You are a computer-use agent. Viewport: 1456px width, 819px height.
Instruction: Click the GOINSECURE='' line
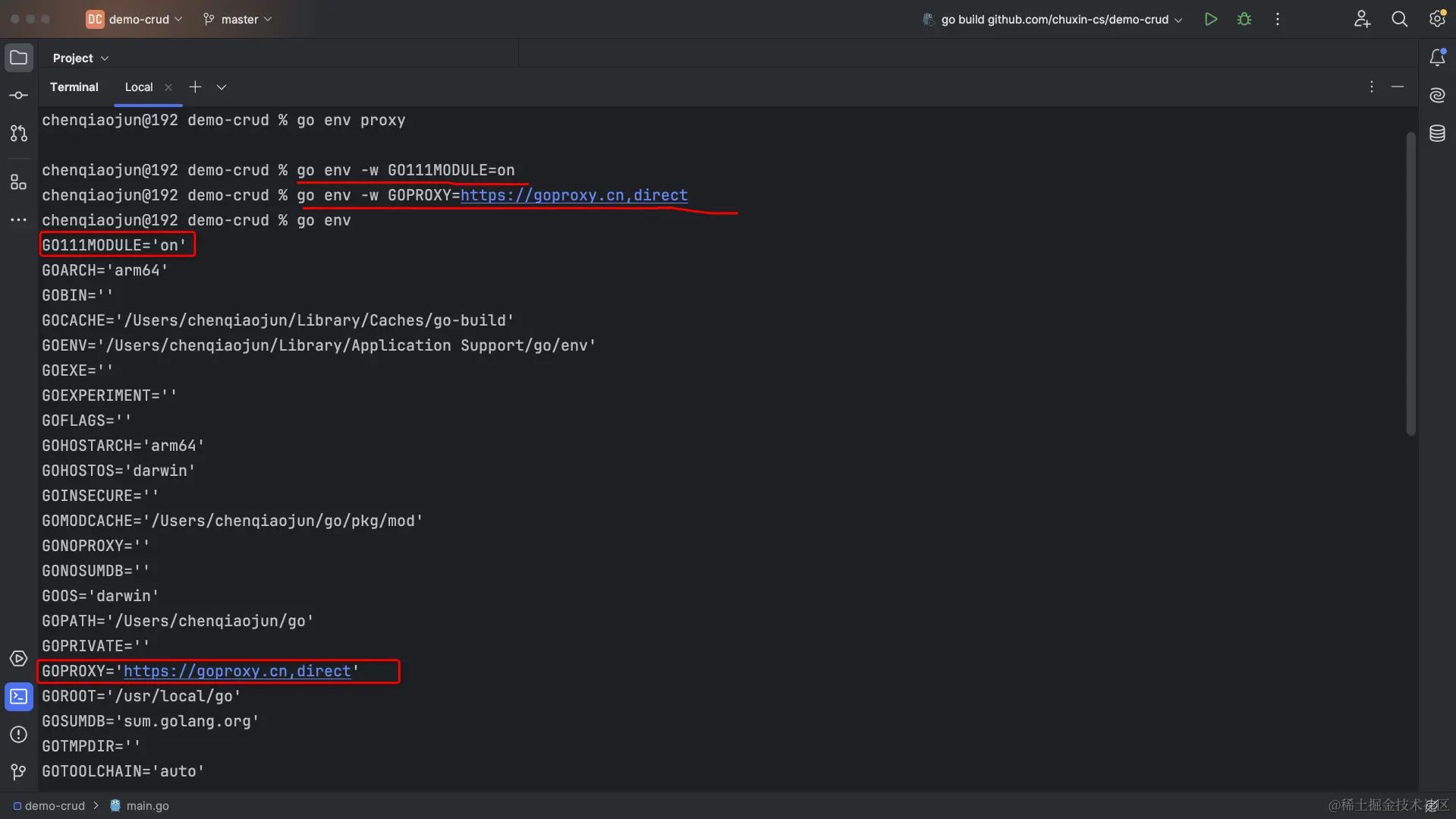100,496
